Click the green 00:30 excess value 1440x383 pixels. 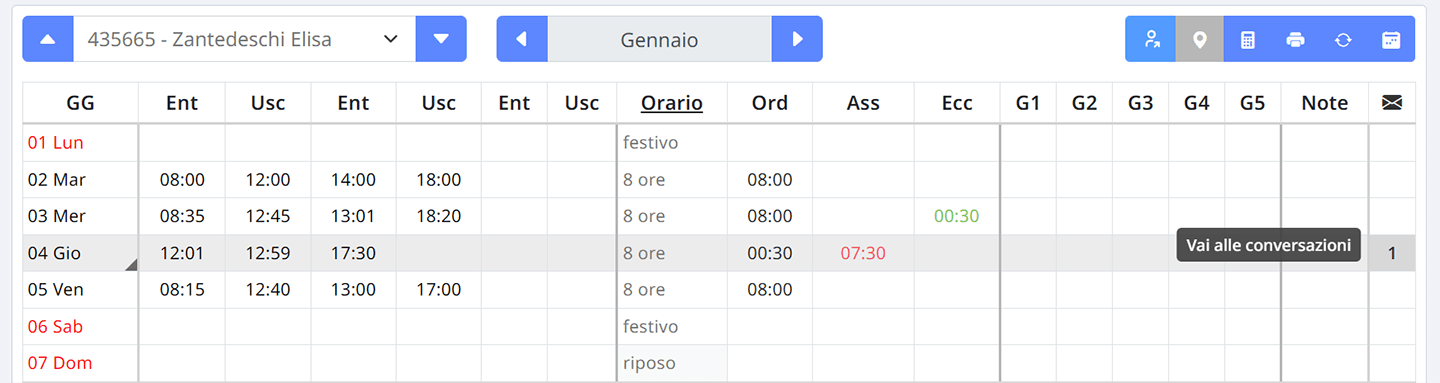(x=957, y=216)
